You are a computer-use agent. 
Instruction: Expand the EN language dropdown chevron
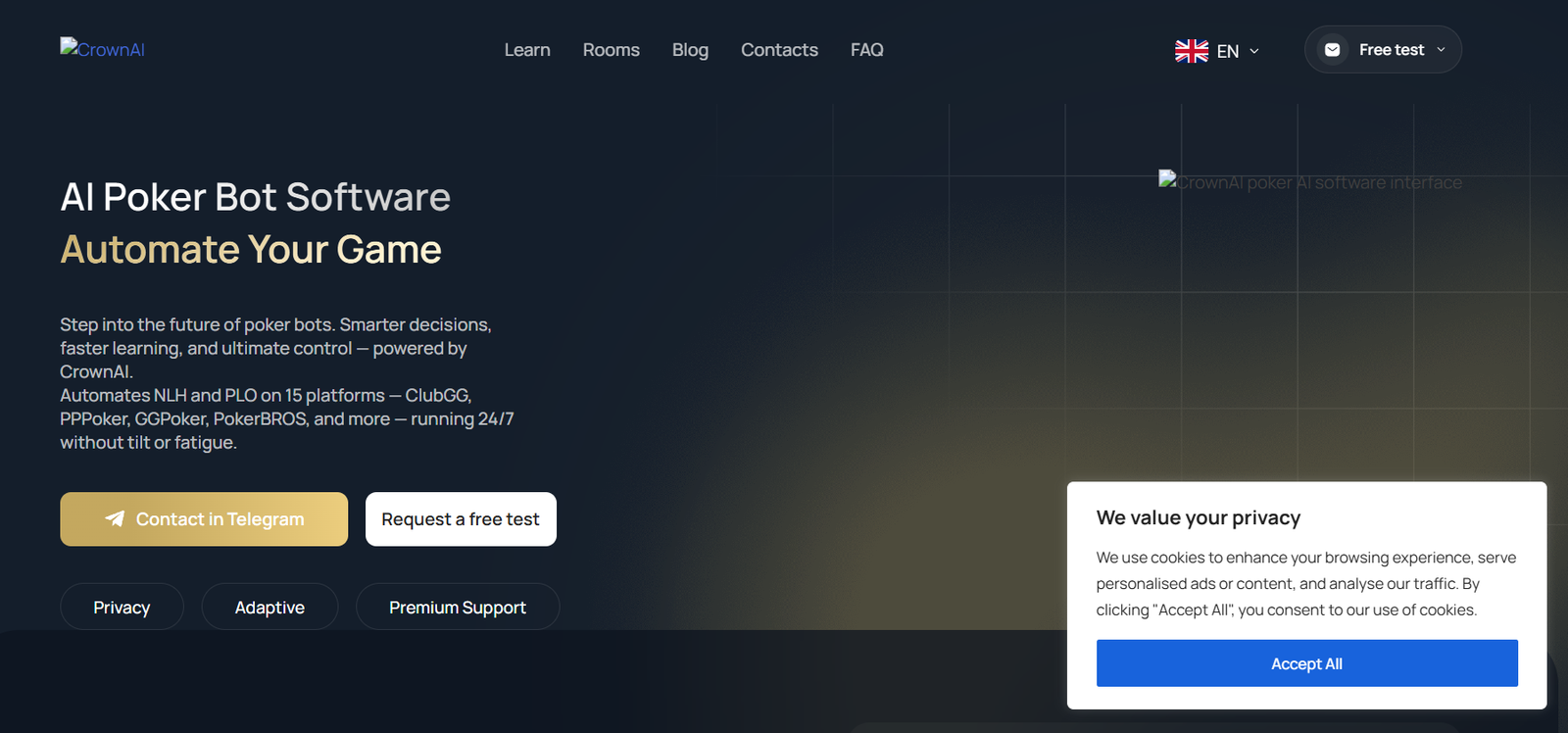(1254, 51)
